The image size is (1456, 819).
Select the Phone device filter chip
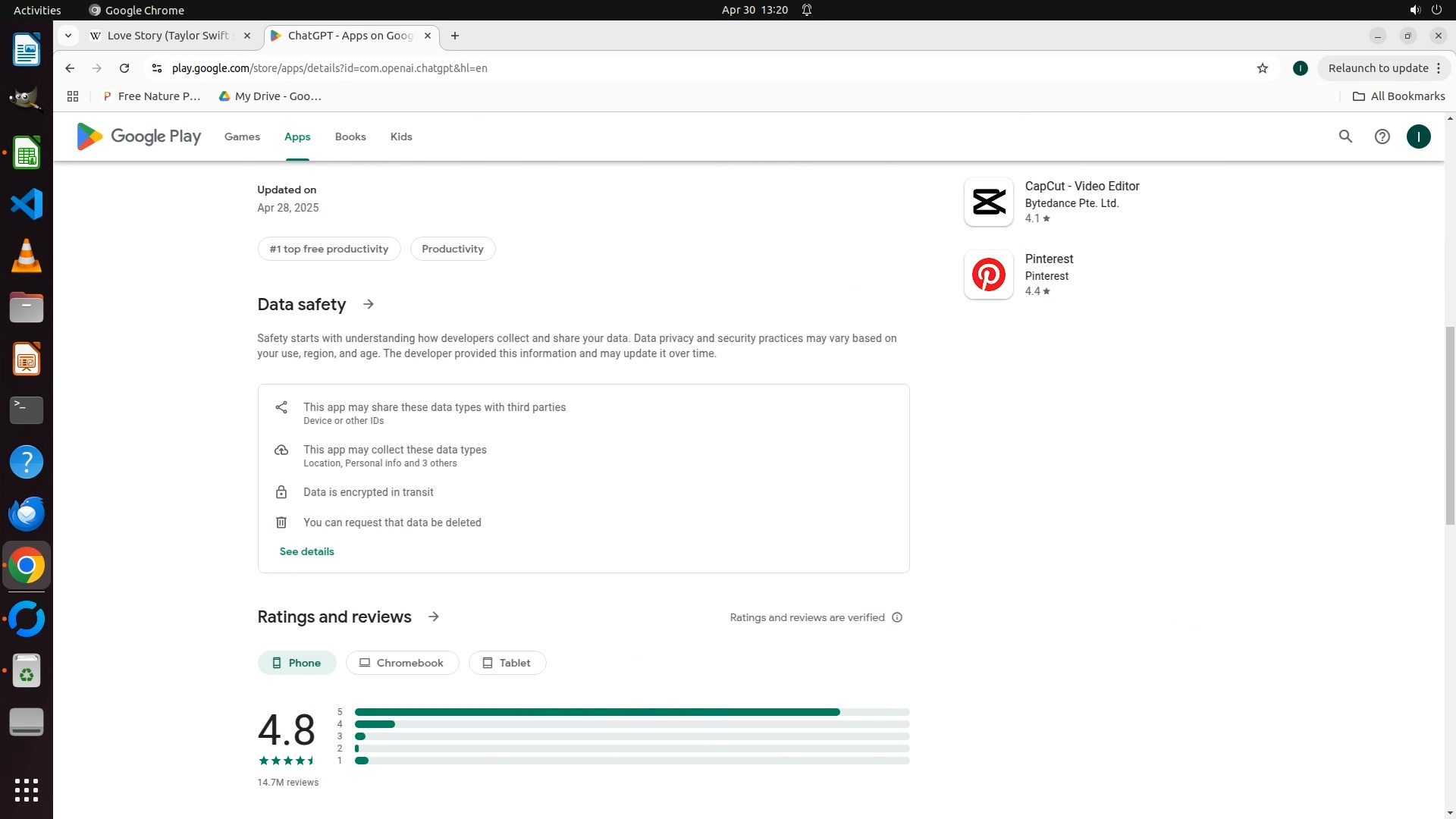point(297,663)
